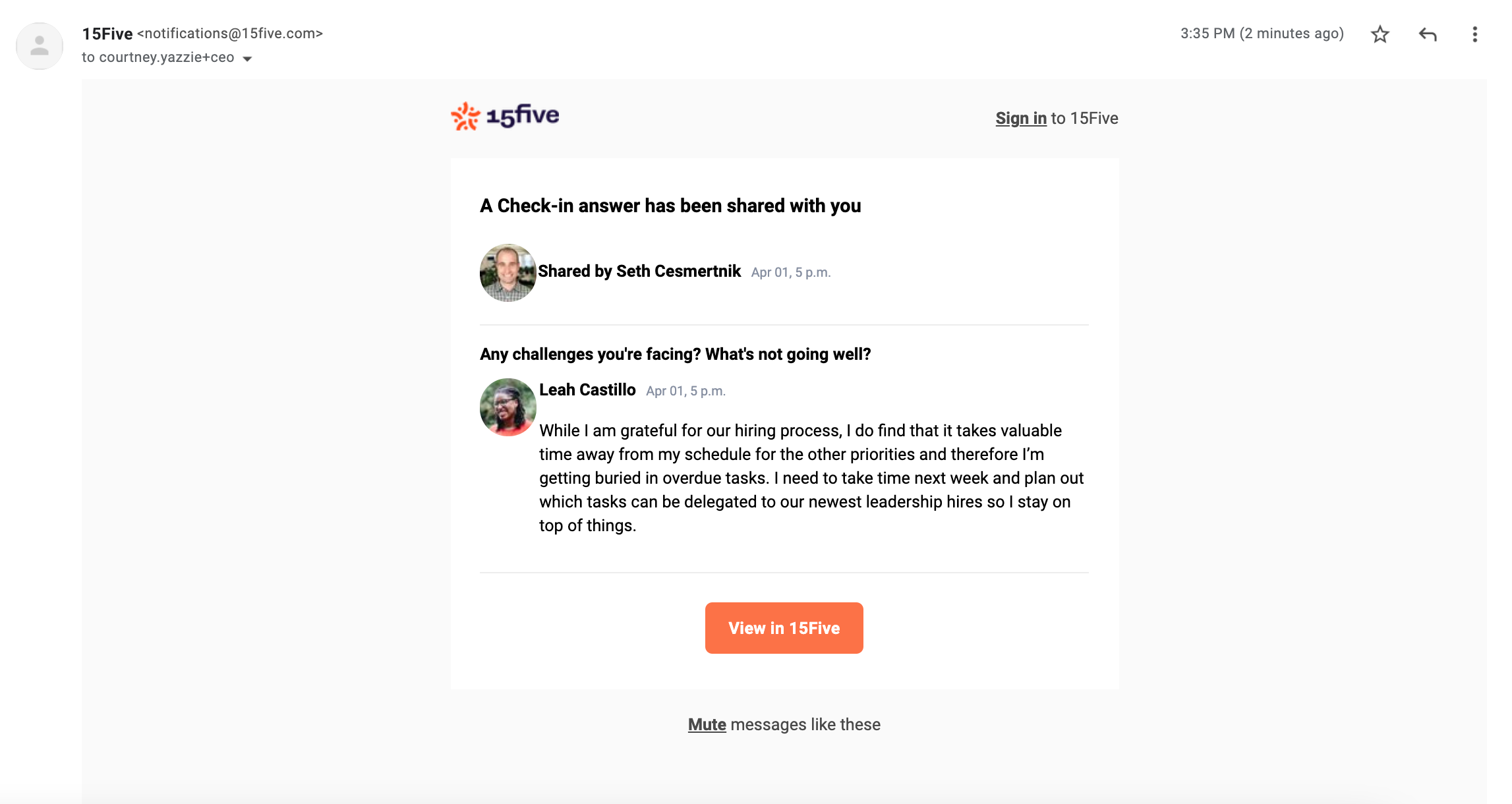The width and height of the screenshot is (1512, 804).
Task: Click the 'Check-in answer has been shared' heading
Action: [670, 206]
